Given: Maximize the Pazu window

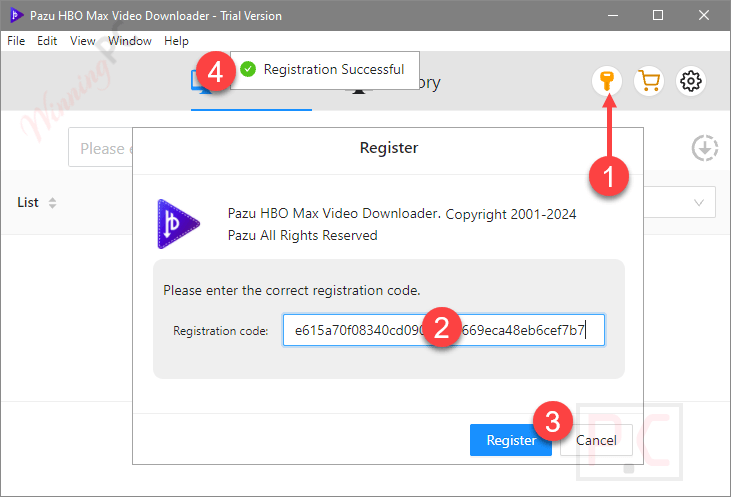Looking at the screenshot, I should pyautogui.click(x=658, y=15).
